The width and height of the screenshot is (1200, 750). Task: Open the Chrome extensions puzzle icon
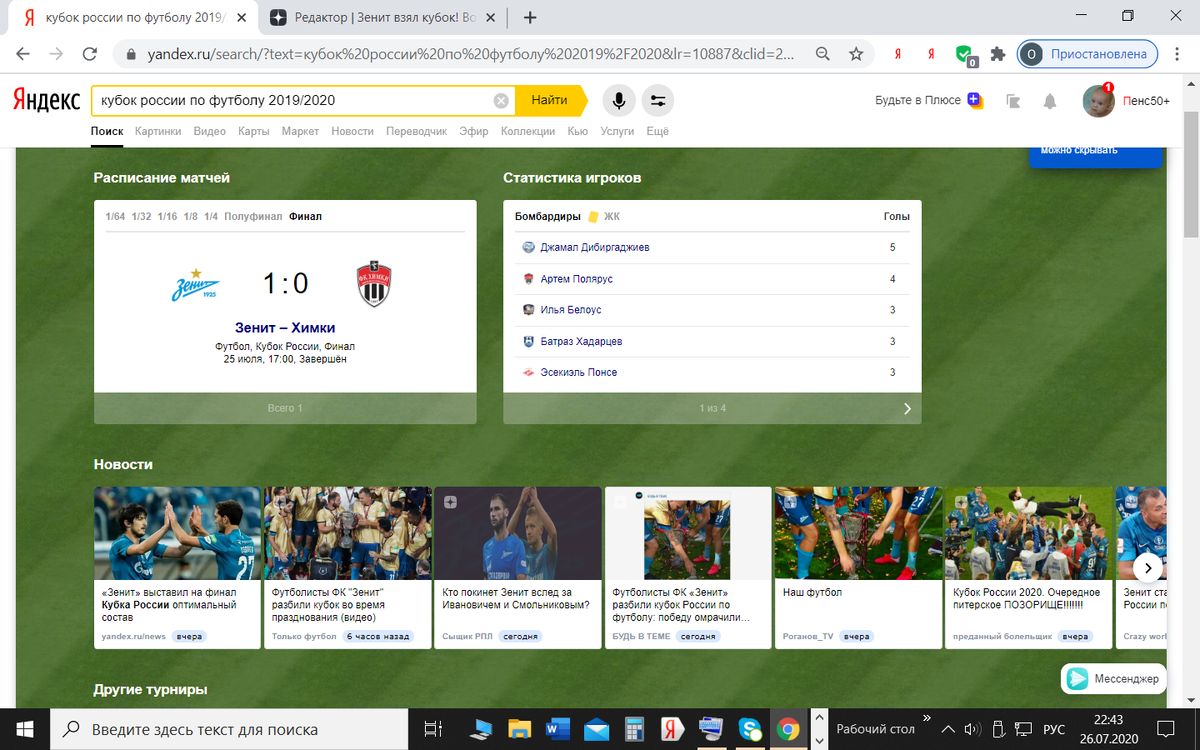click(x=998, y=54)
